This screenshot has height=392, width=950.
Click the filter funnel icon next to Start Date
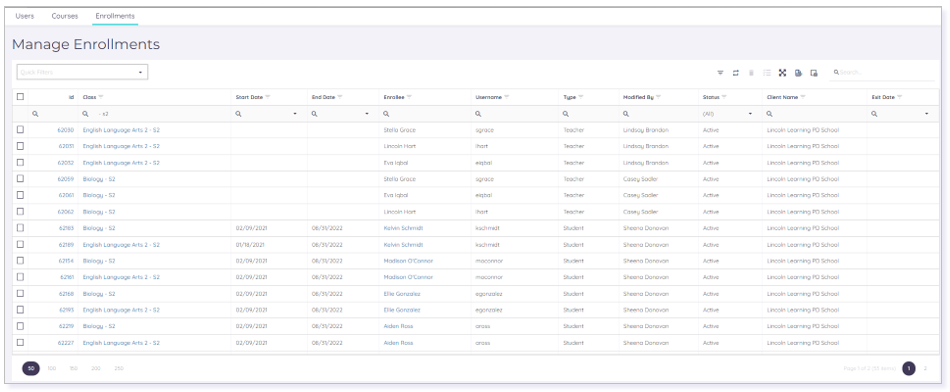tap(268, 97)
